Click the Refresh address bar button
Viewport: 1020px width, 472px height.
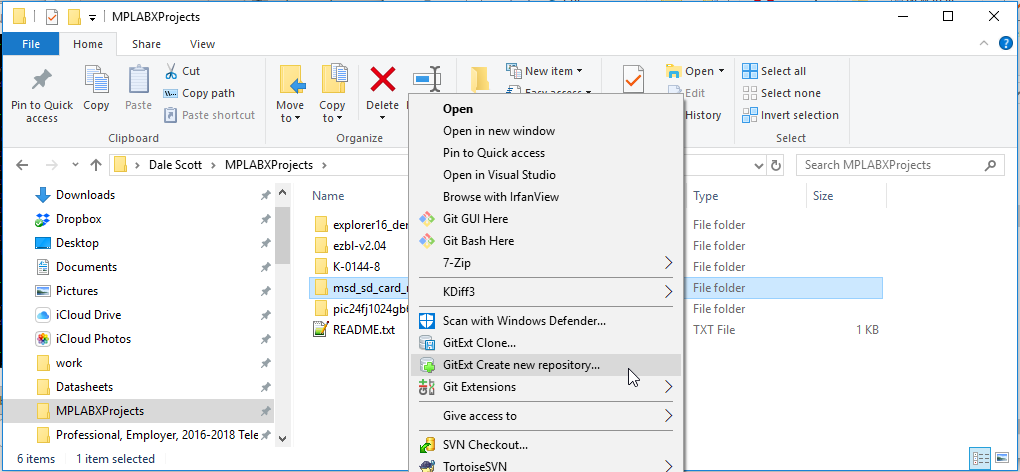click(775, 165)
